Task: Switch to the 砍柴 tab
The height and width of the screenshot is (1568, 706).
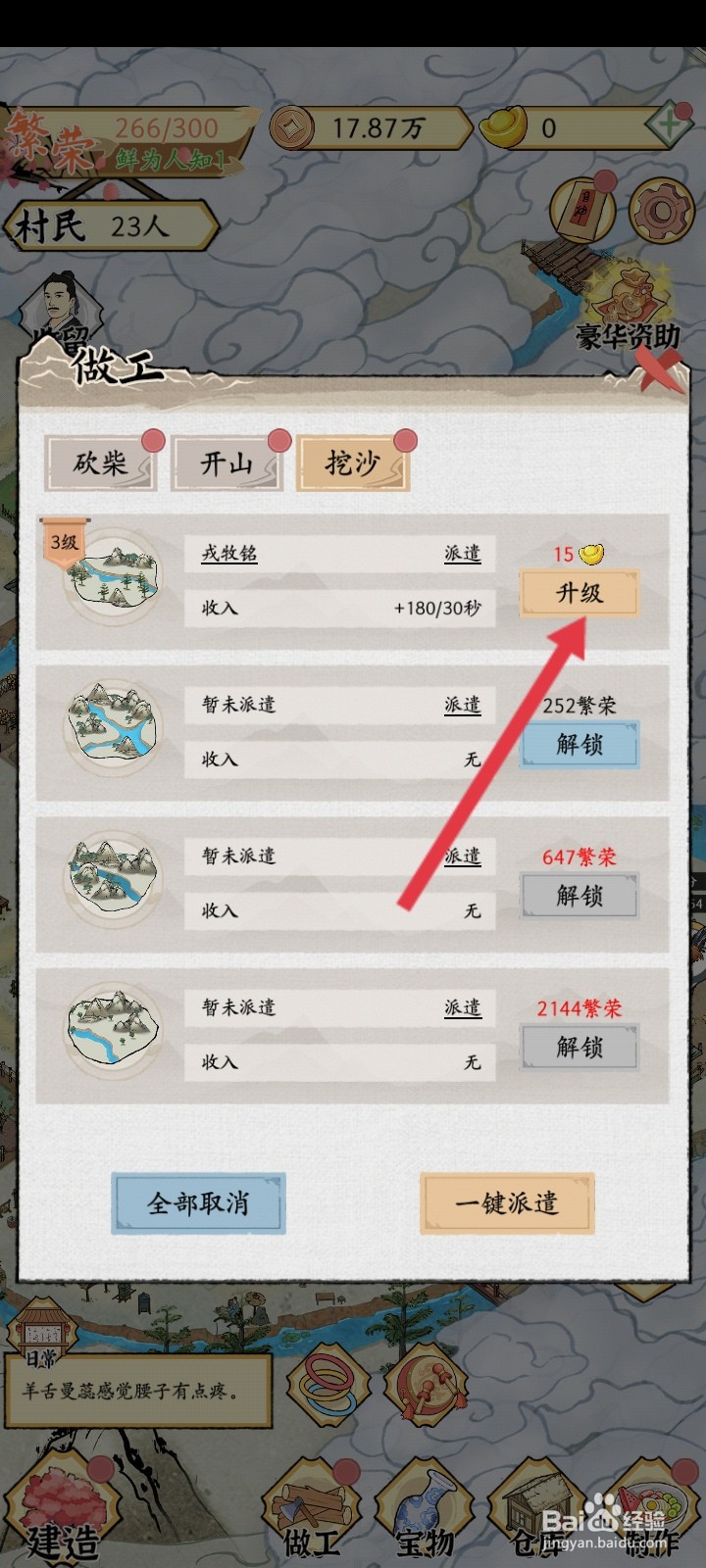Action: (x=100, y=463)
